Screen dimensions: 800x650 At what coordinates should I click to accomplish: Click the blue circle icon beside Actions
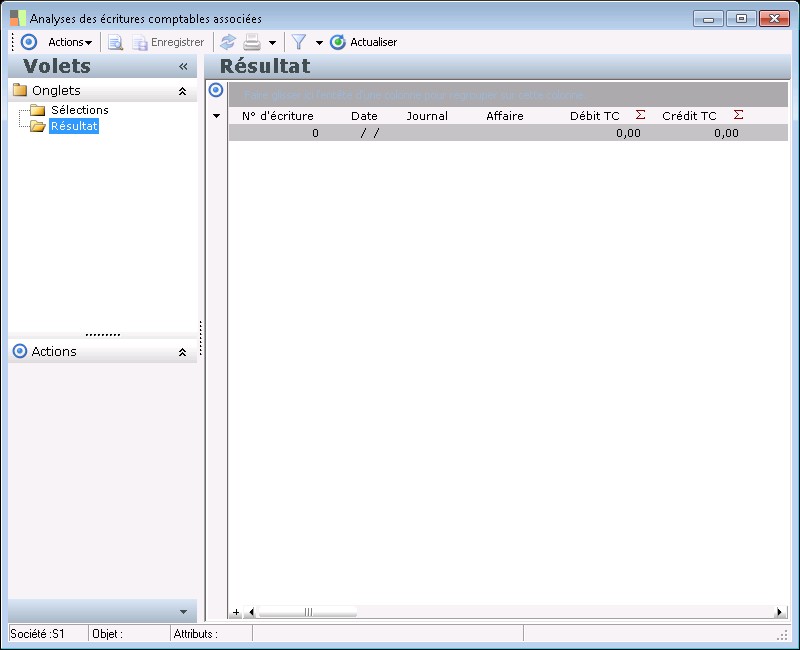(28, 42)
